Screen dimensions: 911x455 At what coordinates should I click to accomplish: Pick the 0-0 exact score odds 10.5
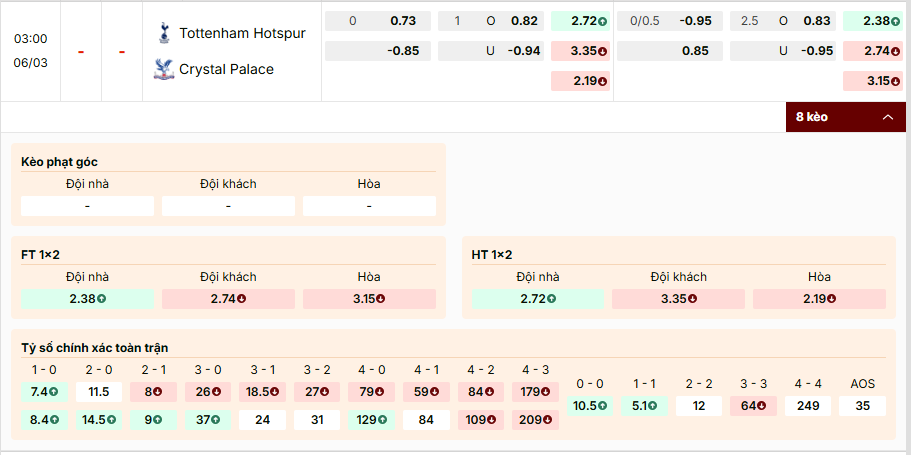coord(591,406)
